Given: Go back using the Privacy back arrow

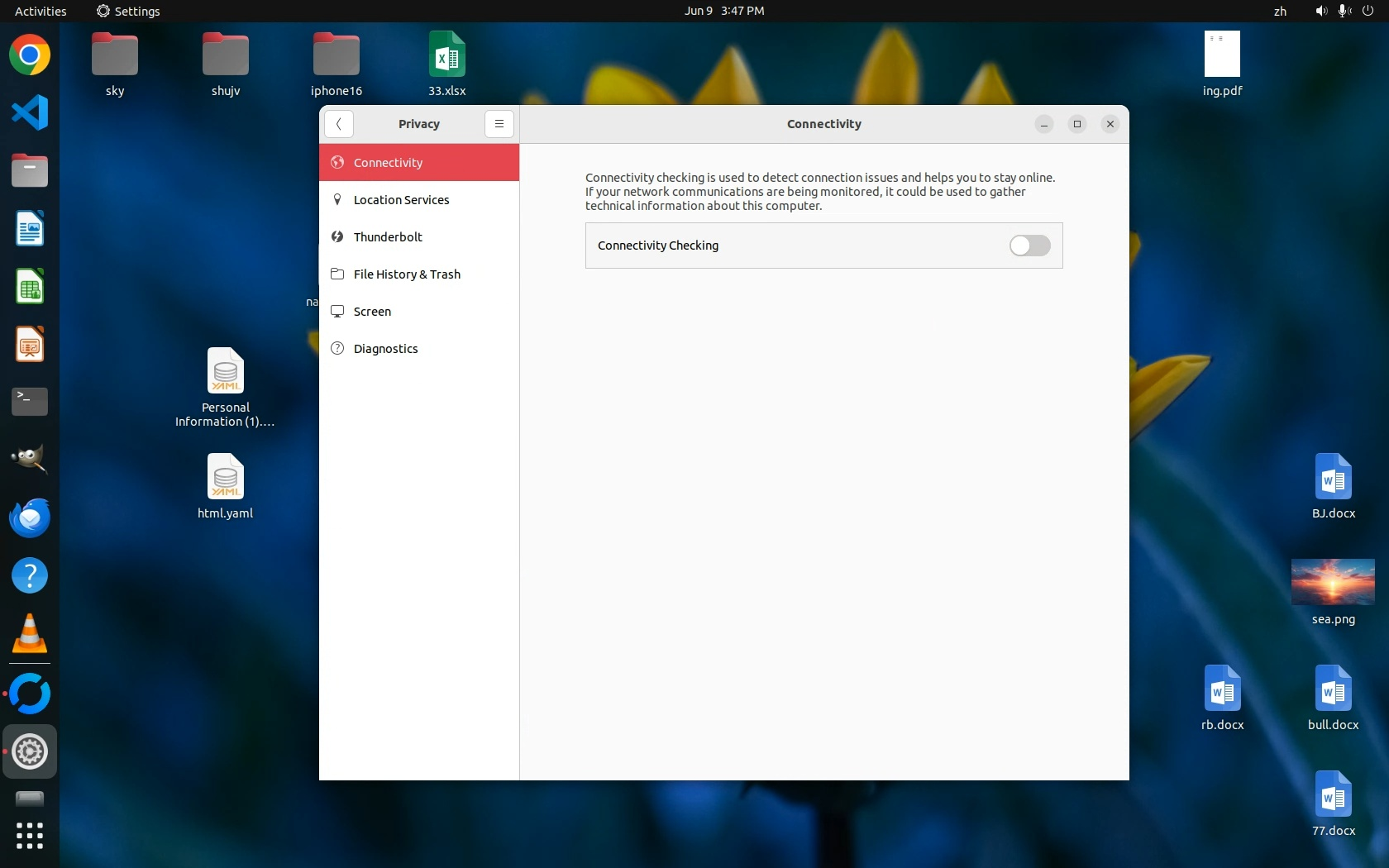Looking at the screenshot, I should 339,124.
